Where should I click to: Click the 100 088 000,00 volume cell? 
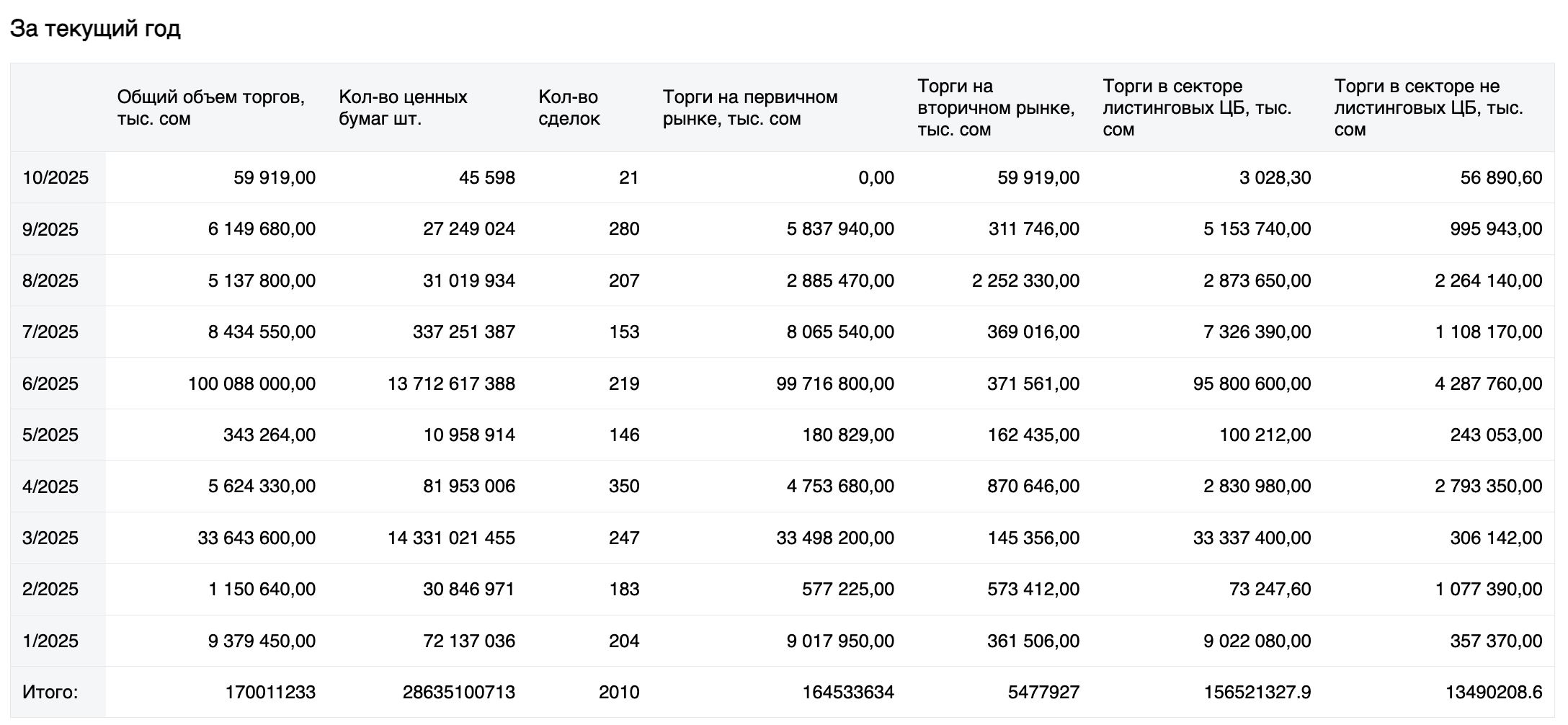tap(251, 383)
